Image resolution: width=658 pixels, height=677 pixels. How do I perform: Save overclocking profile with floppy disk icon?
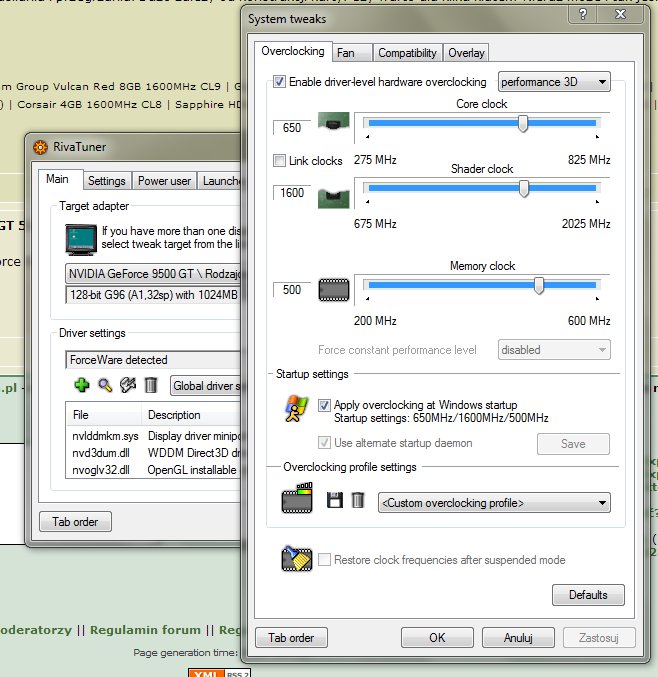(335, 500)
